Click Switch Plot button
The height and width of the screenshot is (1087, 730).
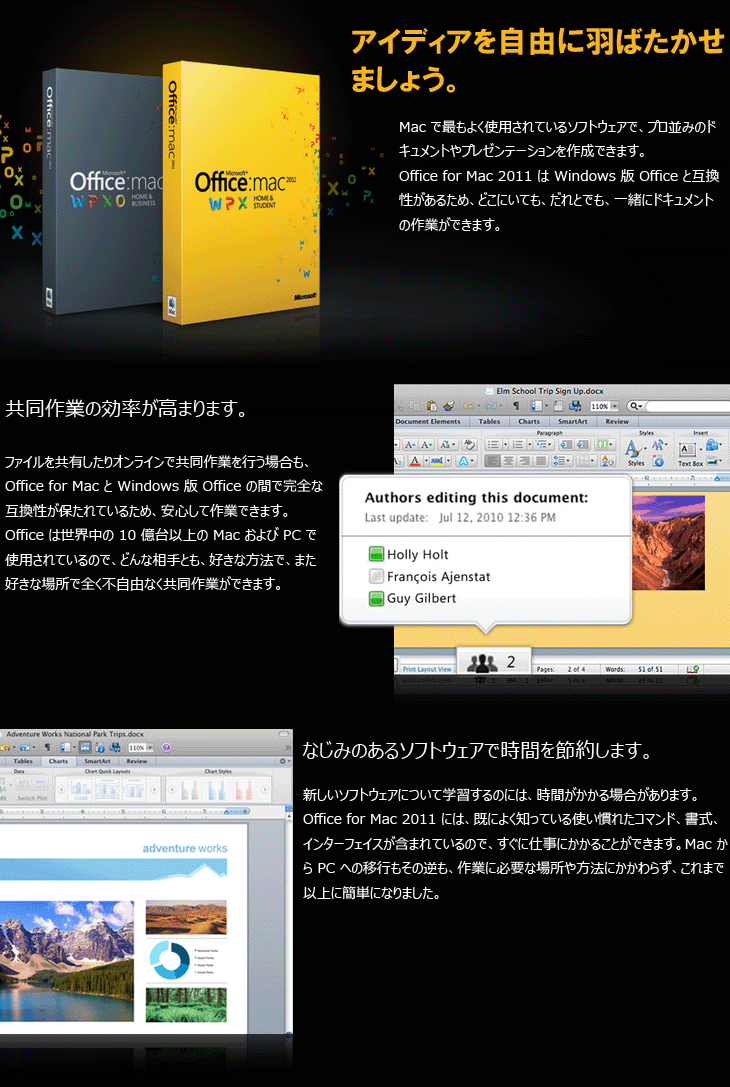pyautogui.click(x=33, y=789)
